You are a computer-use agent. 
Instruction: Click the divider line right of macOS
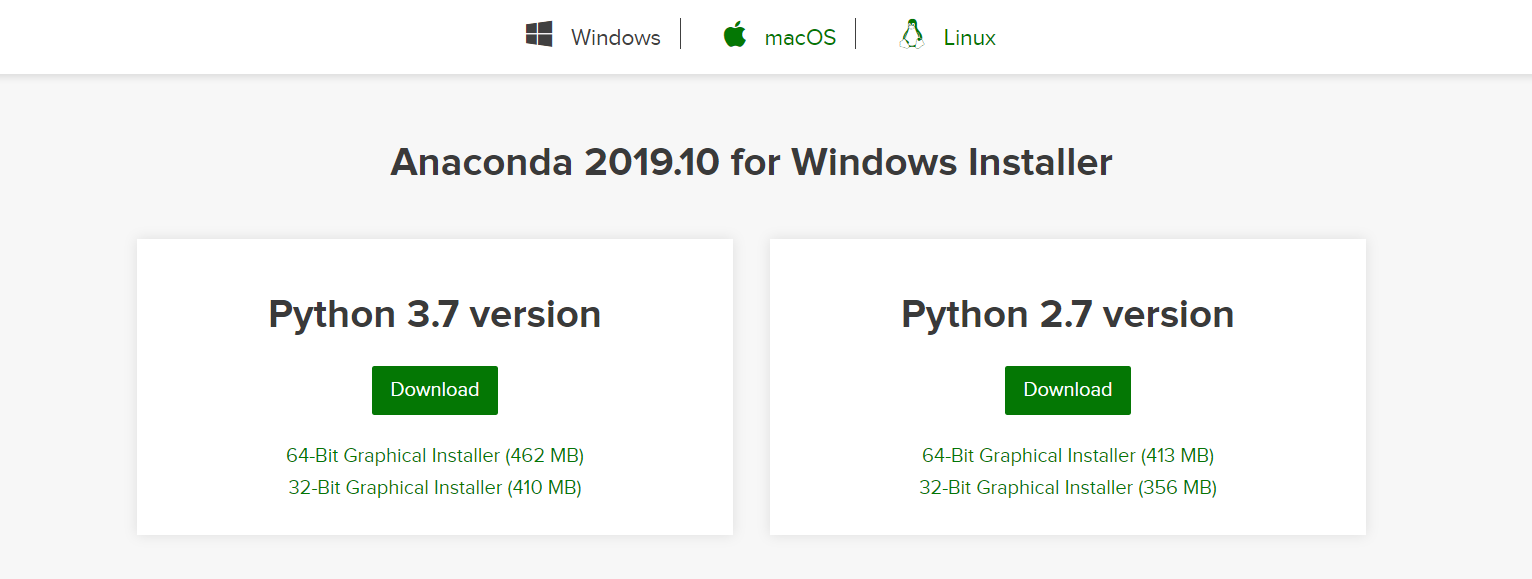click(x=855, y=34)
